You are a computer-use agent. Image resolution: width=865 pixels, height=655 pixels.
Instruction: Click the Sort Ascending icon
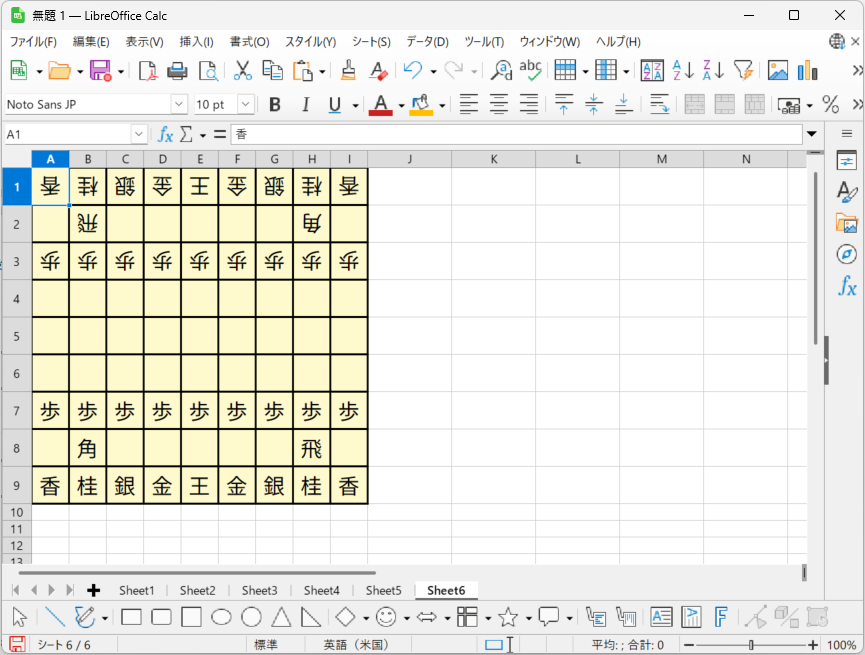(x=683, y=70)
